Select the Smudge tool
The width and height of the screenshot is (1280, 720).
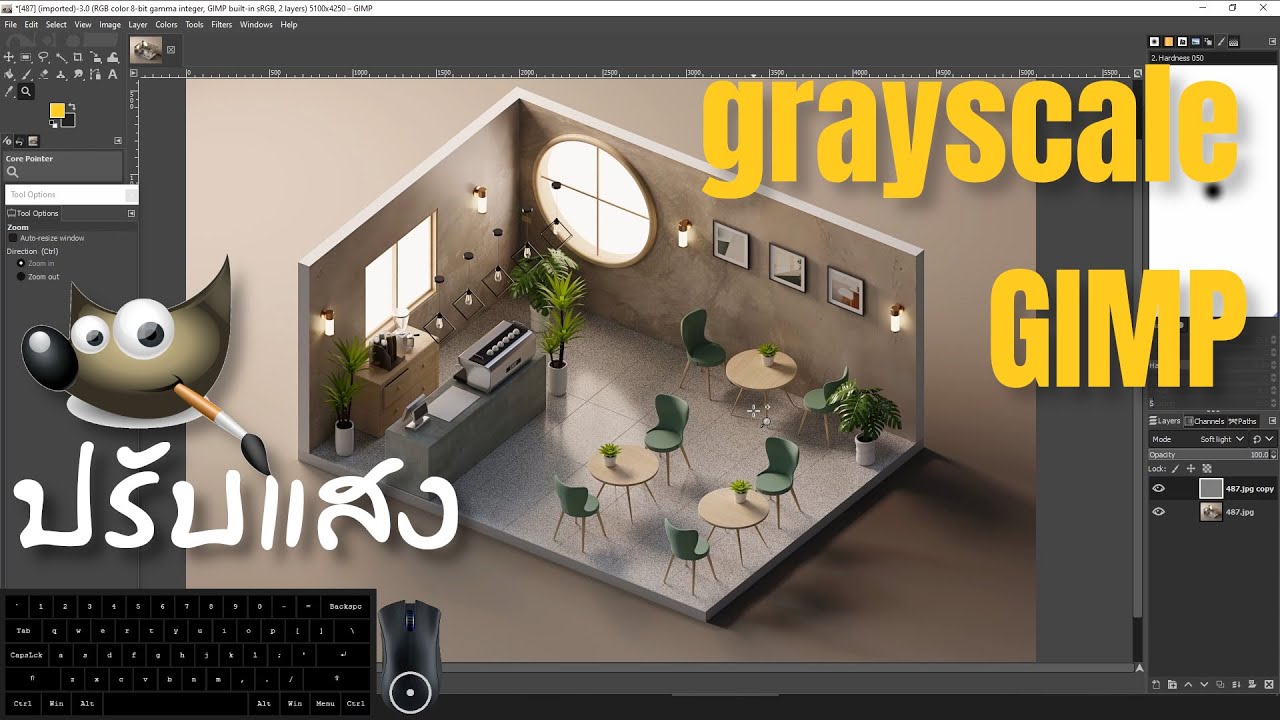click(x=78, y=74)
